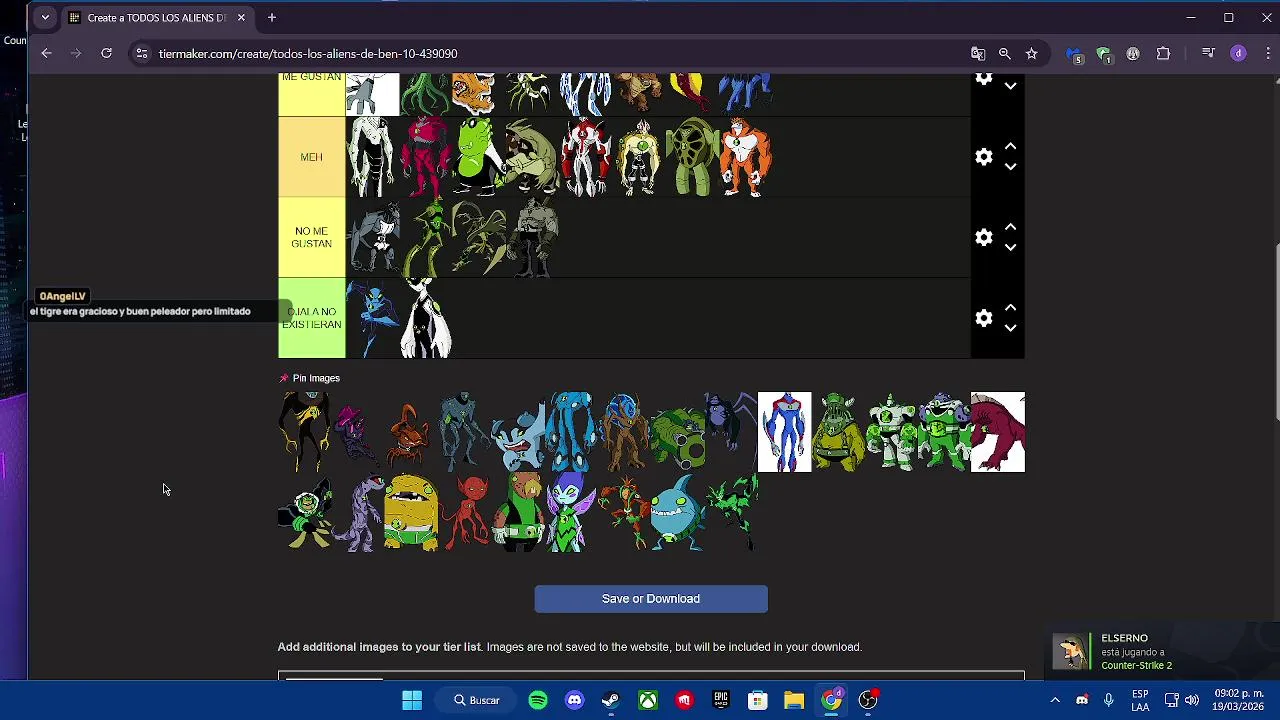Open Steam from the taskbar
Screen dimensions: 1280x720
click(x=611, y=700)
